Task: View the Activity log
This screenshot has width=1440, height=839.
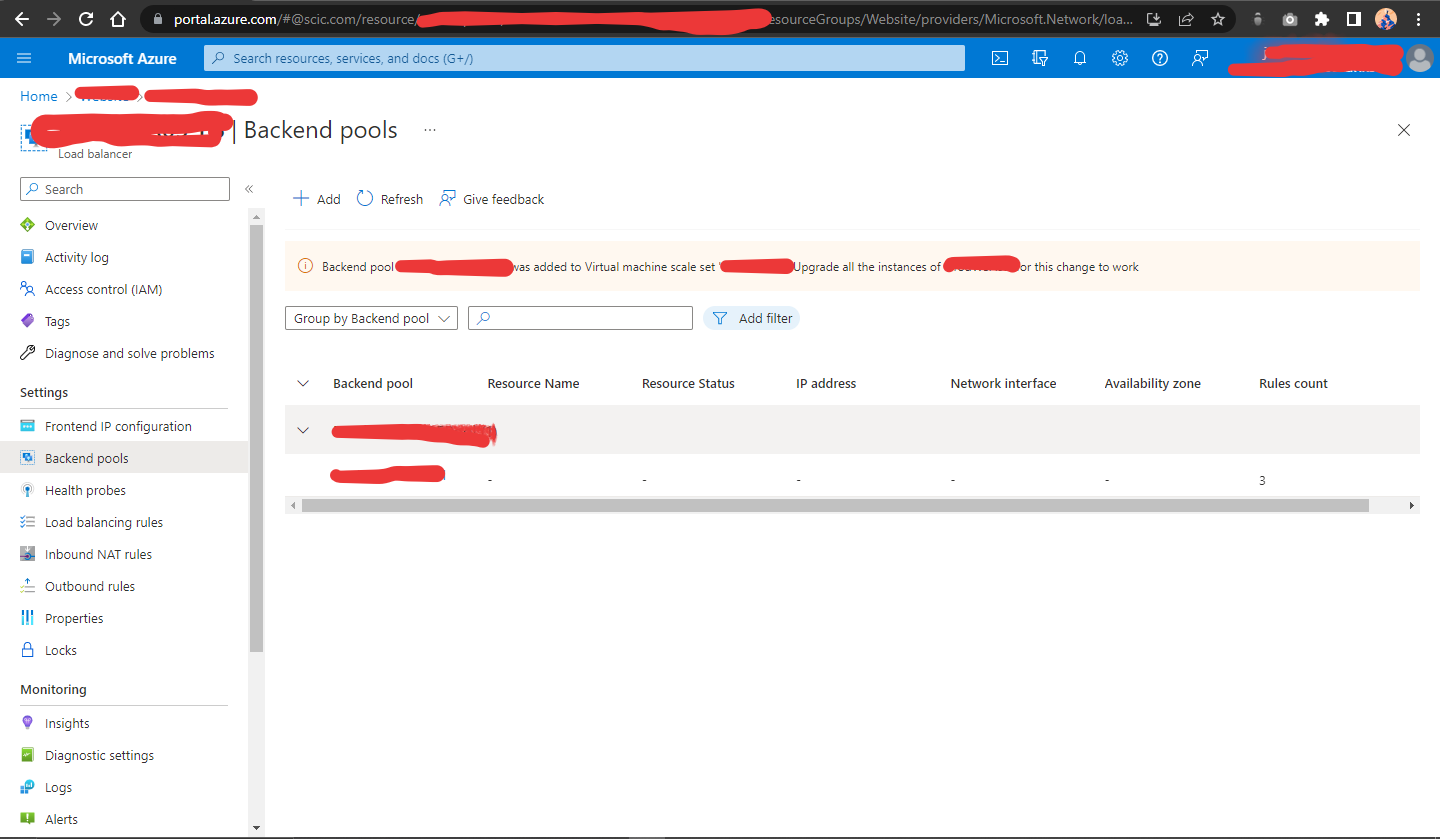Action: (x=77, y=256)
